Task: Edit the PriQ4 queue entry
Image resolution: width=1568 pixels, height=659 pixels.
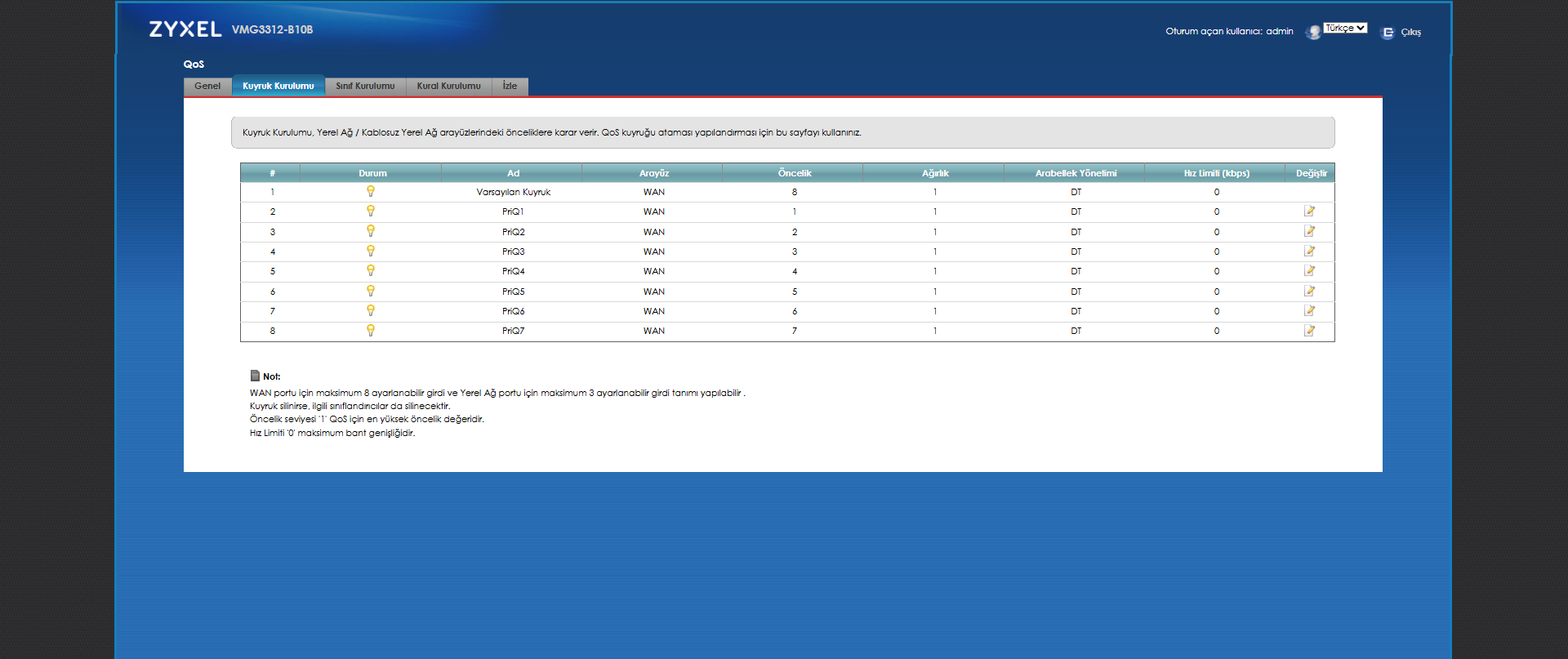Action: [1309, 271]
